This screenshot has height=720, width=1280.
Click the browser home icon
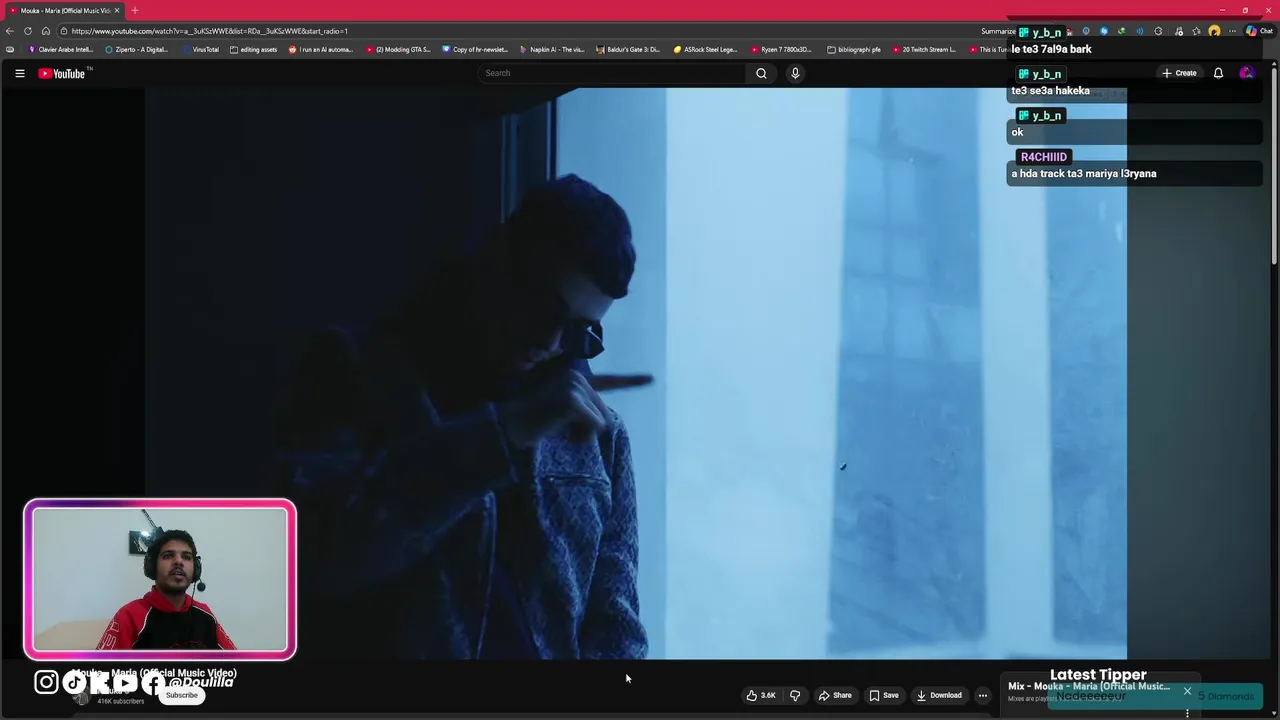coord(46,31)
